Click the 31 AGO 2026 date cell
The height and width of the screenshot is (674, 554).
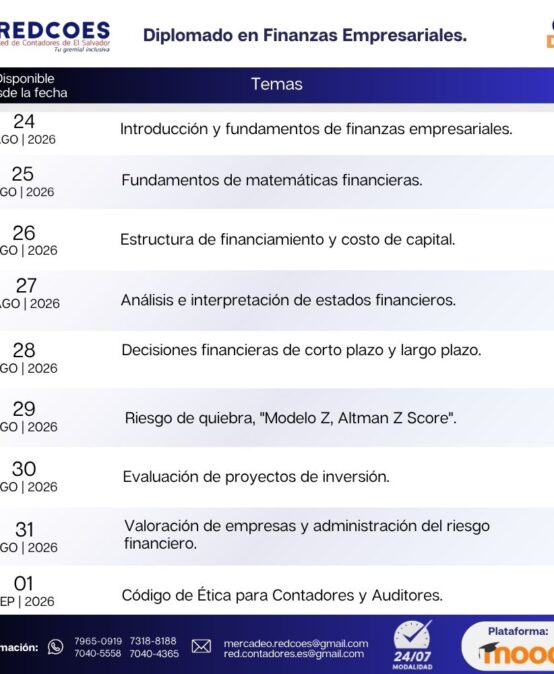[28, 537]
